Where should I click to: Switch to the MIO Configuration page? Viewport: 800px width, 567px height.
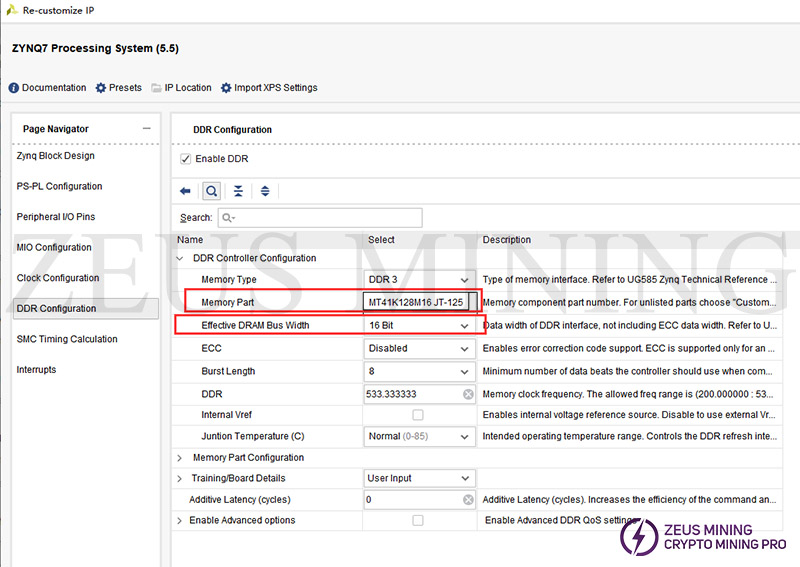54,248
